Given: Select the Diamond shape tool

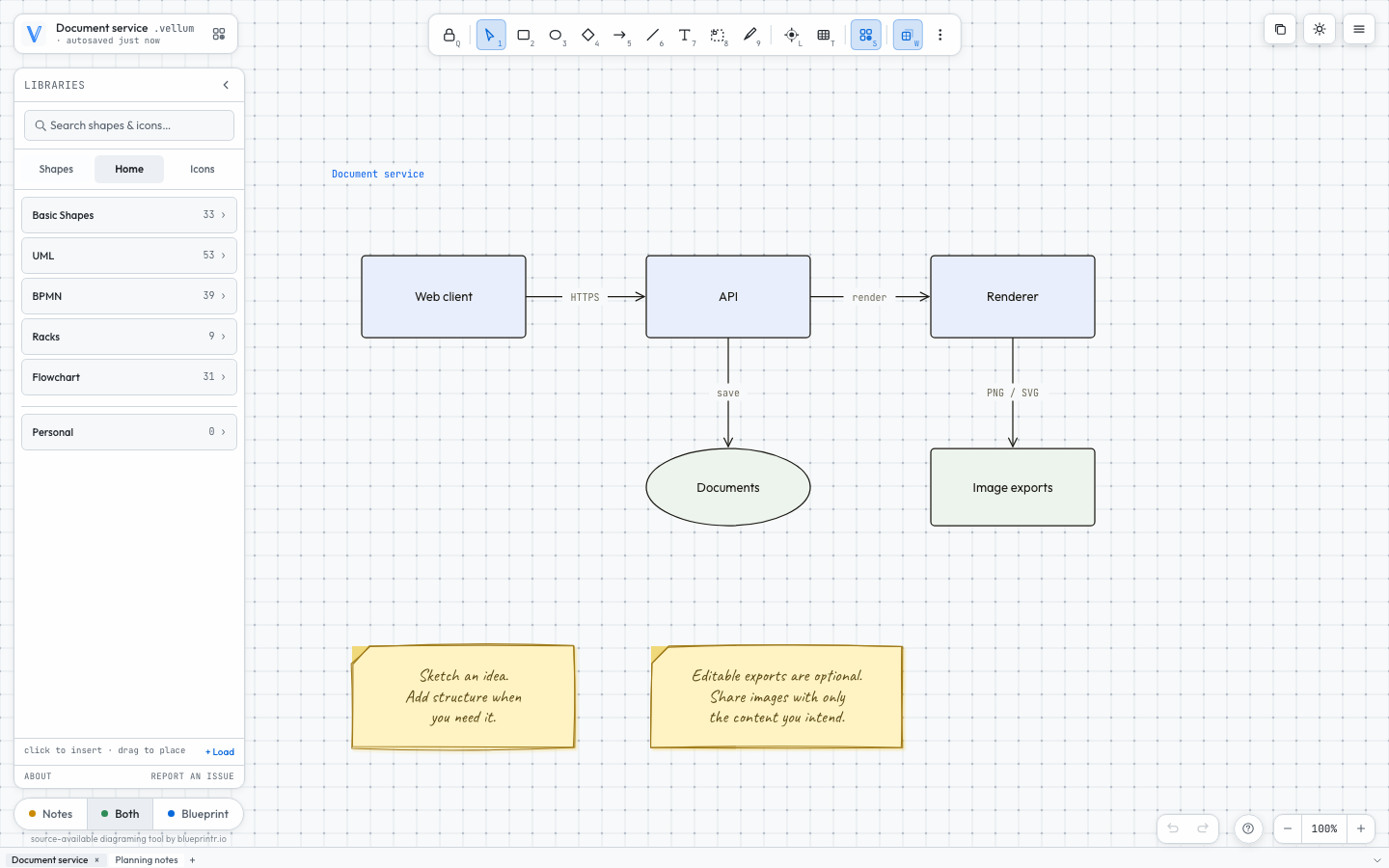Looking at the screenshot, I should click(x=588, y=35).
